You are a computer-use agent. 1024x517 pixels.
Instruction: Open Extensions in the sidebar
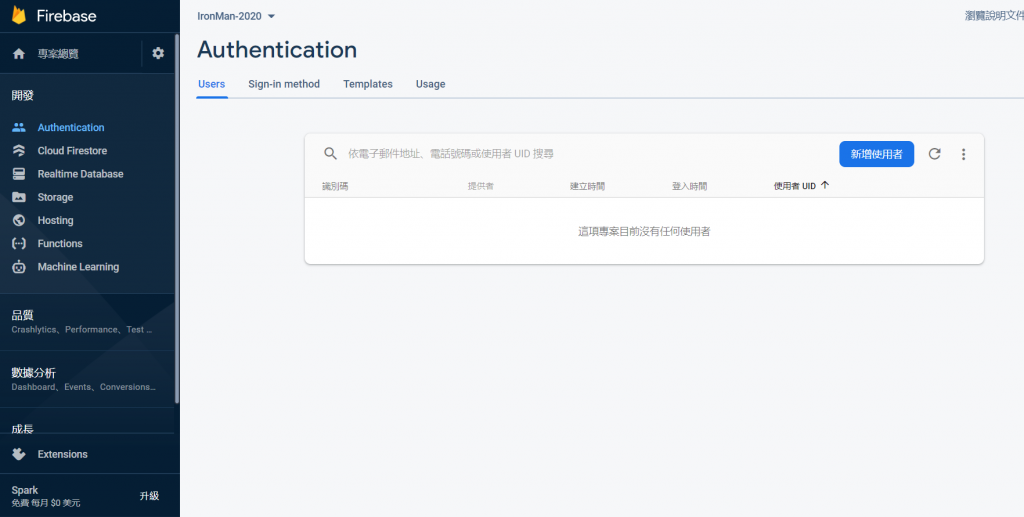[x=63, y=454]
